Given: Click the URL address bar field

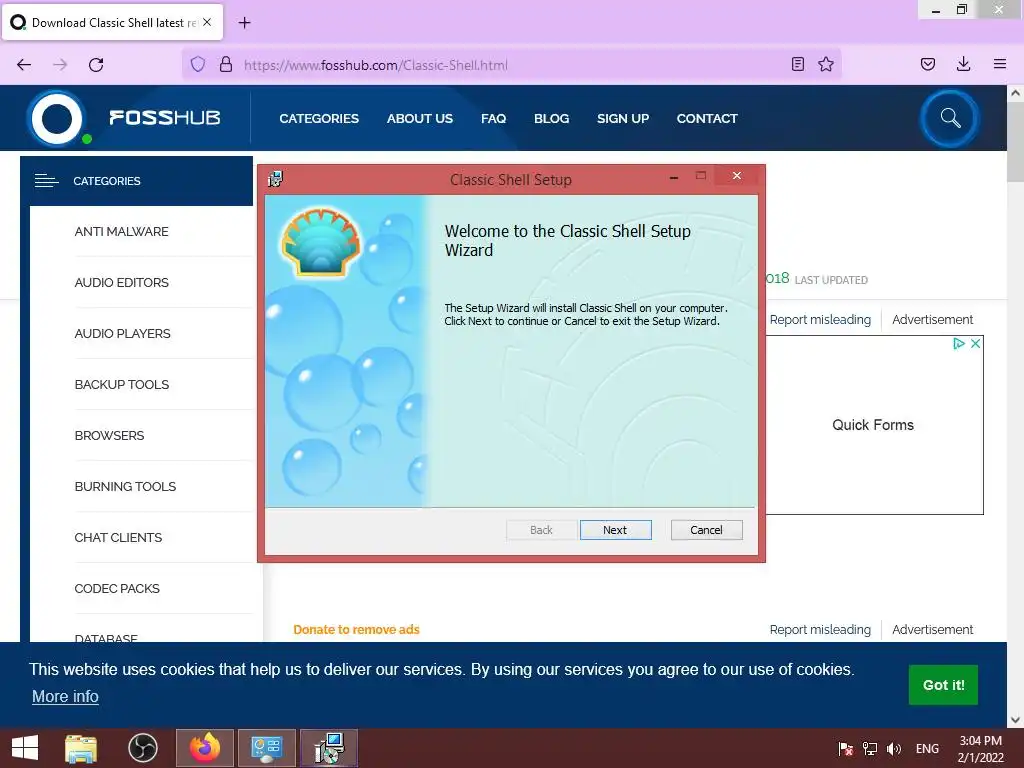Looking at the screenshot, I should (x=511, y=65).
